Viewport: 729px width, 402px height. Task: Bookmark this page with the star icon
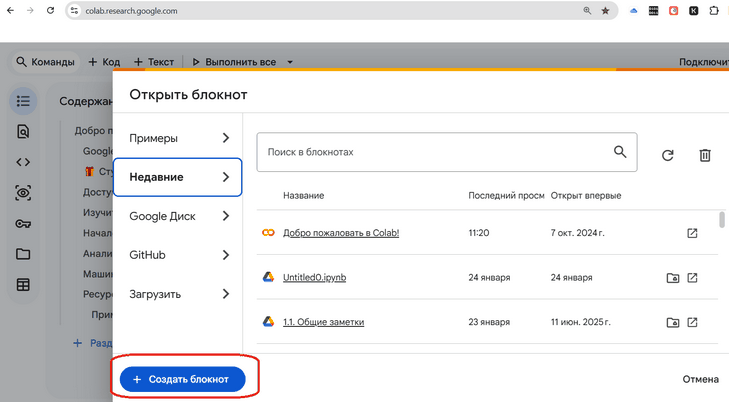pos(605,11)
